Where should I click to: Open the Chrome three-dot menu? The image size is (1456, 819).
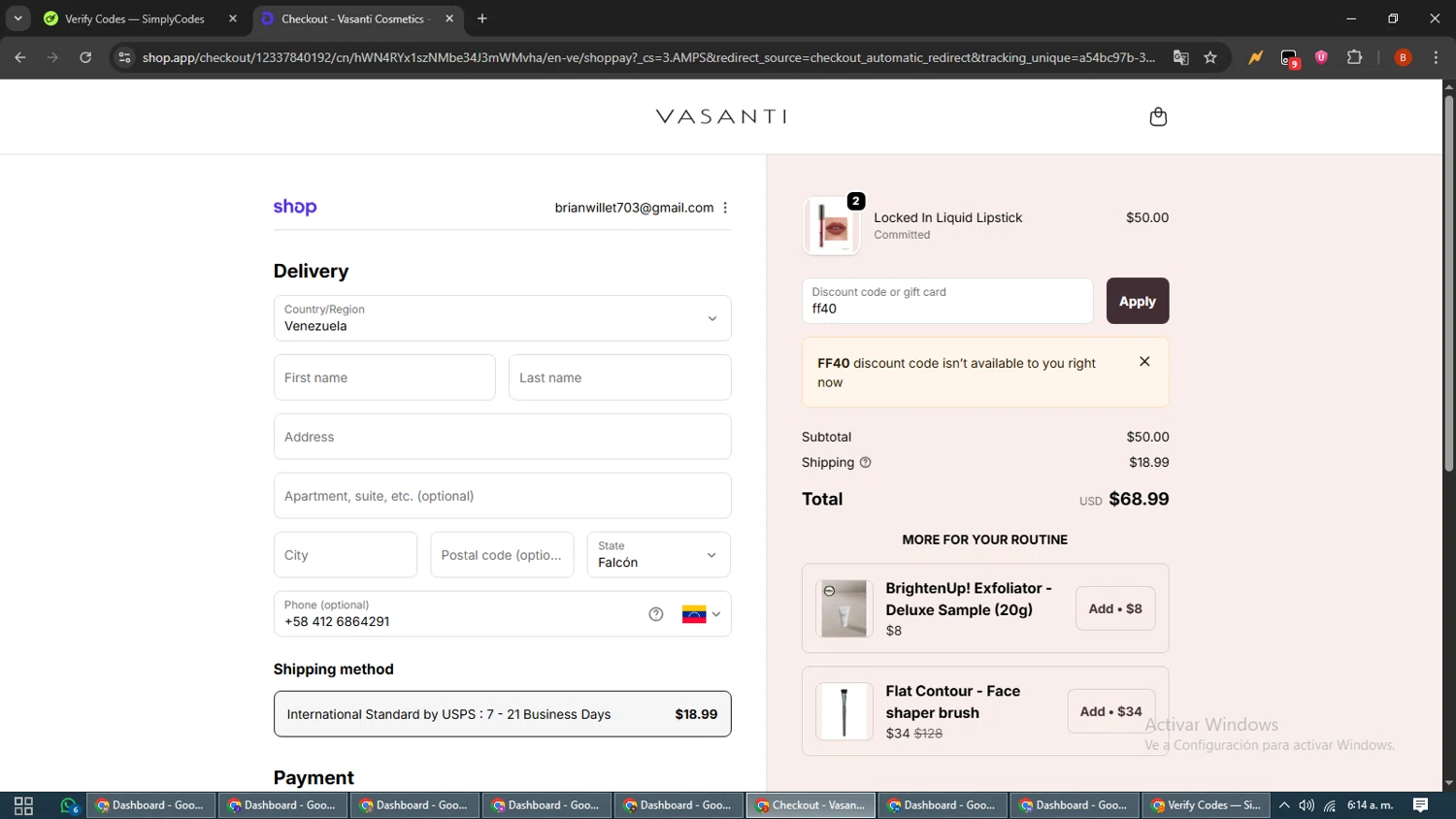pos(1436,57)
